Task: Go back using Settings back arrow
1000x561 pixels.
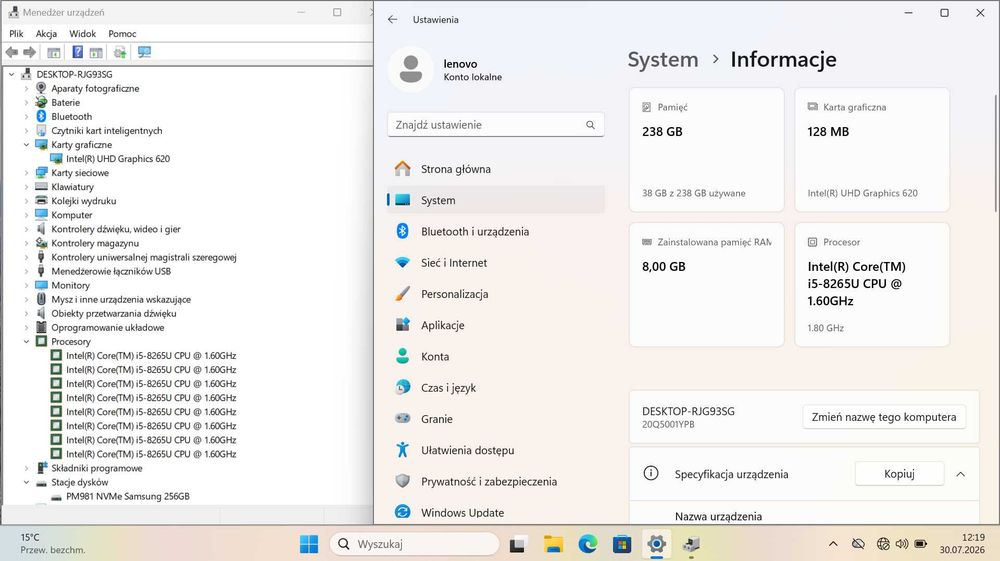Action: pos(392,20)
